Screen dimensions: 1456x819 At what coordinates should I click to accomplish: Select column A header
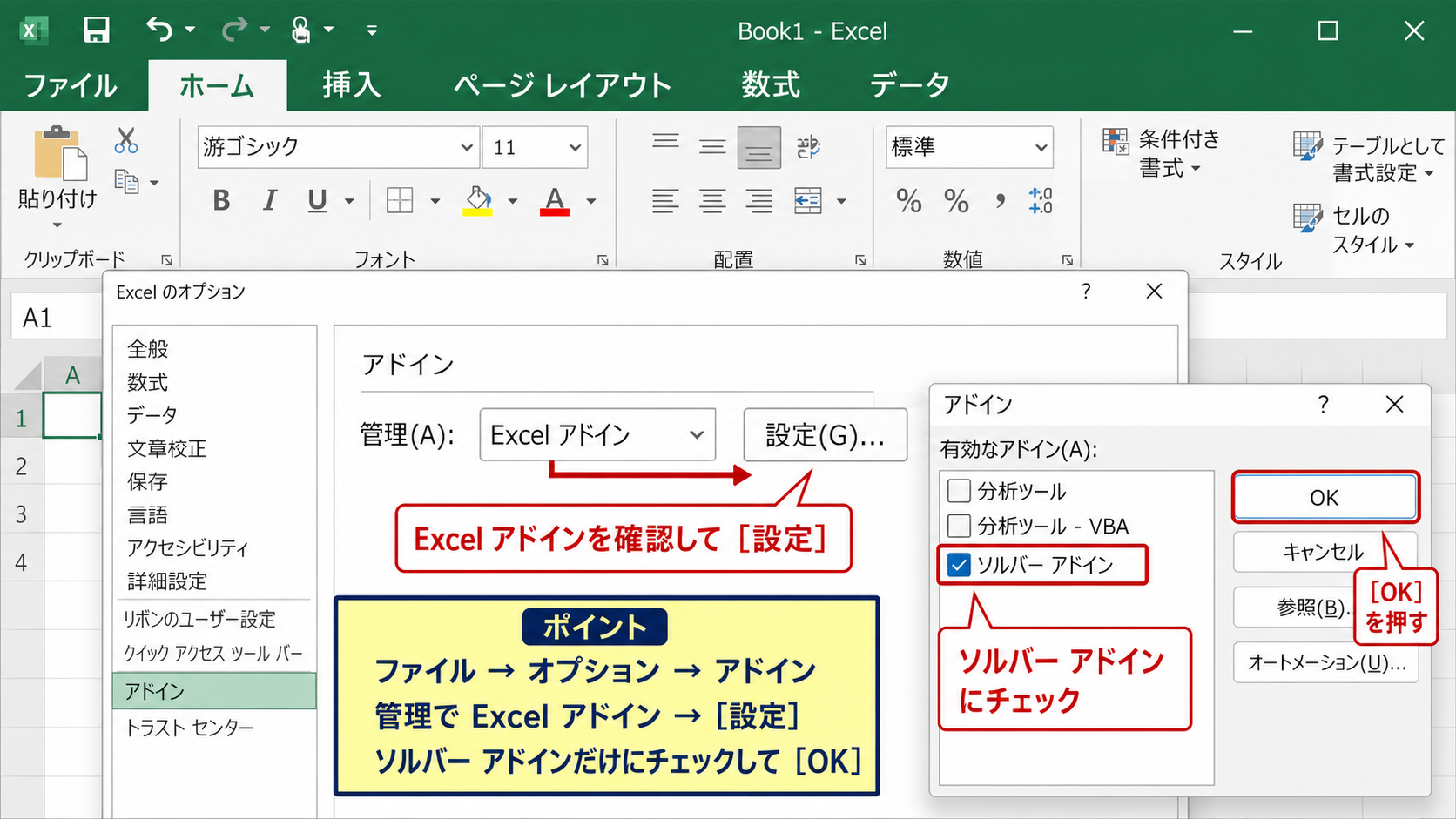[x=72, y=375]
